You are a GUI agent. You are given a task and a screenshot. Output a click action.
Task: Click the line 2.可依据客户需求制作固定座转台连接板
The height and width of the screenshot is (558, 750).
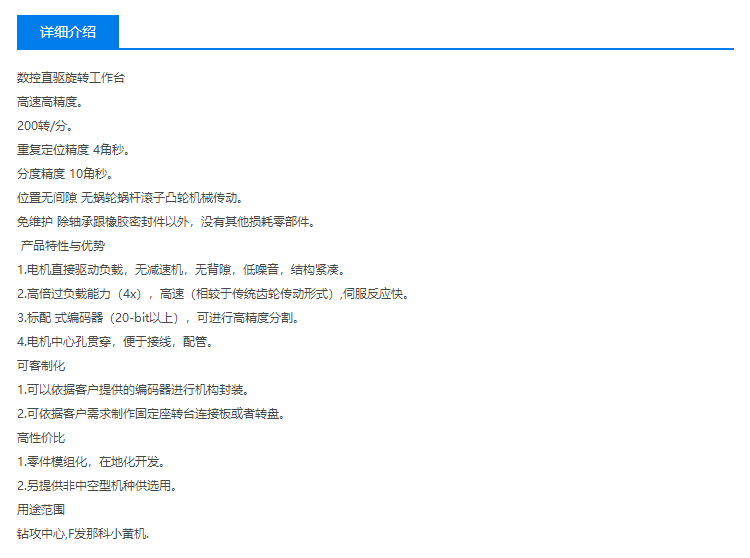tap(151, 414)
